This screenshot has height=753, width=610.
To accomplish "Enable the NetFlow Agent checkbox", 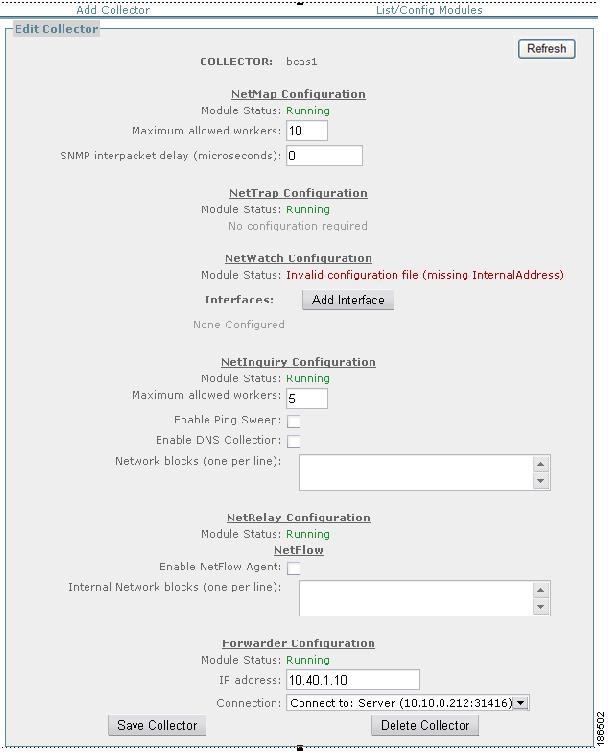I will coord(294,568).
